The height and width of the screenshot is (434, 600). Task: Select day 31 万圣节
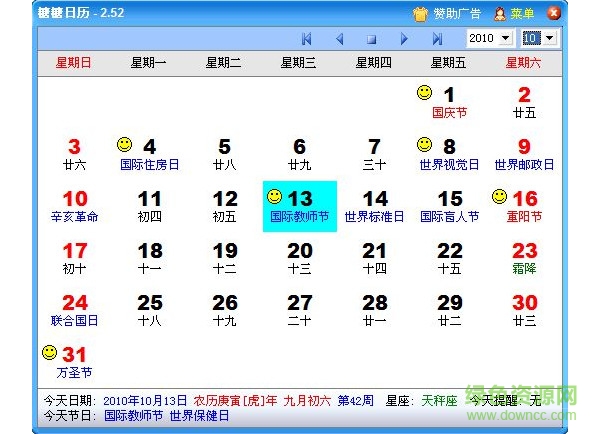coord(74,363)
